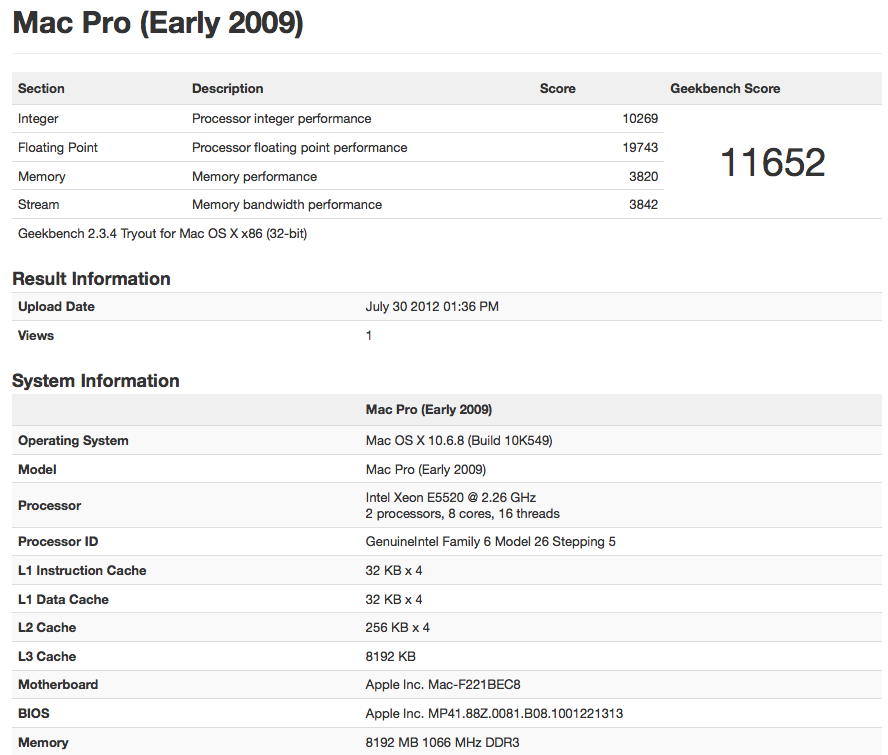Click the L3 Cache value '8192 KB'

pos(391,656)
